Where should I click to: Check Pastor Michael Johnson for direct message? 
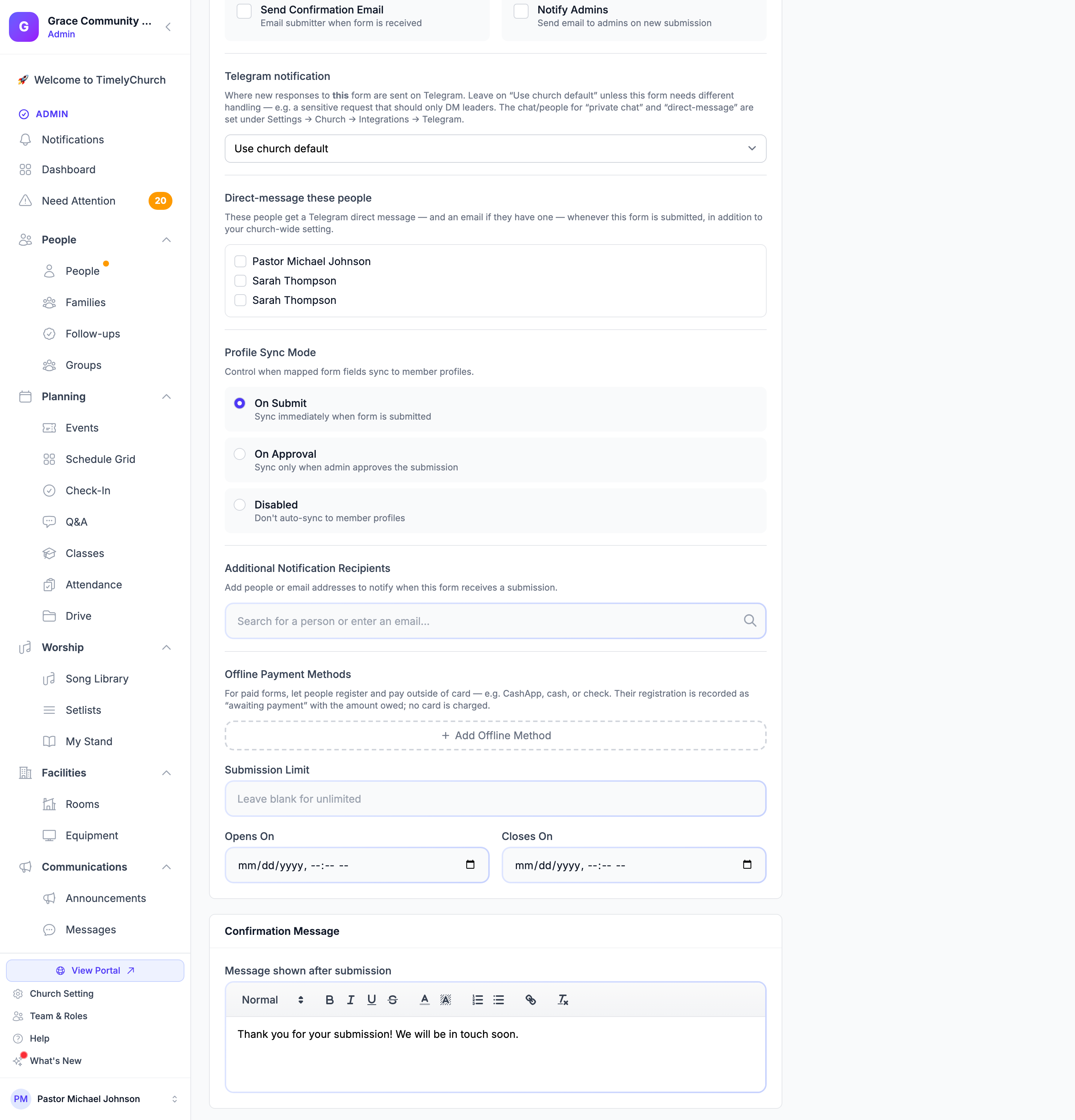click(240, 261)
